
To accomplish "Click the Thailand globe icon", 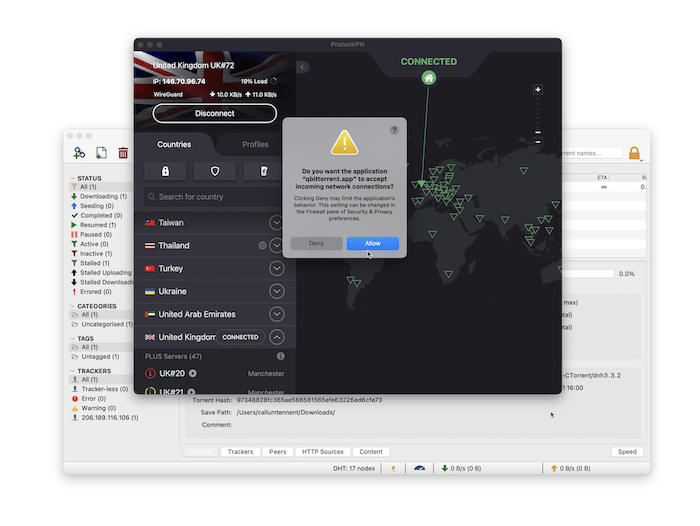I will [262, 246].
